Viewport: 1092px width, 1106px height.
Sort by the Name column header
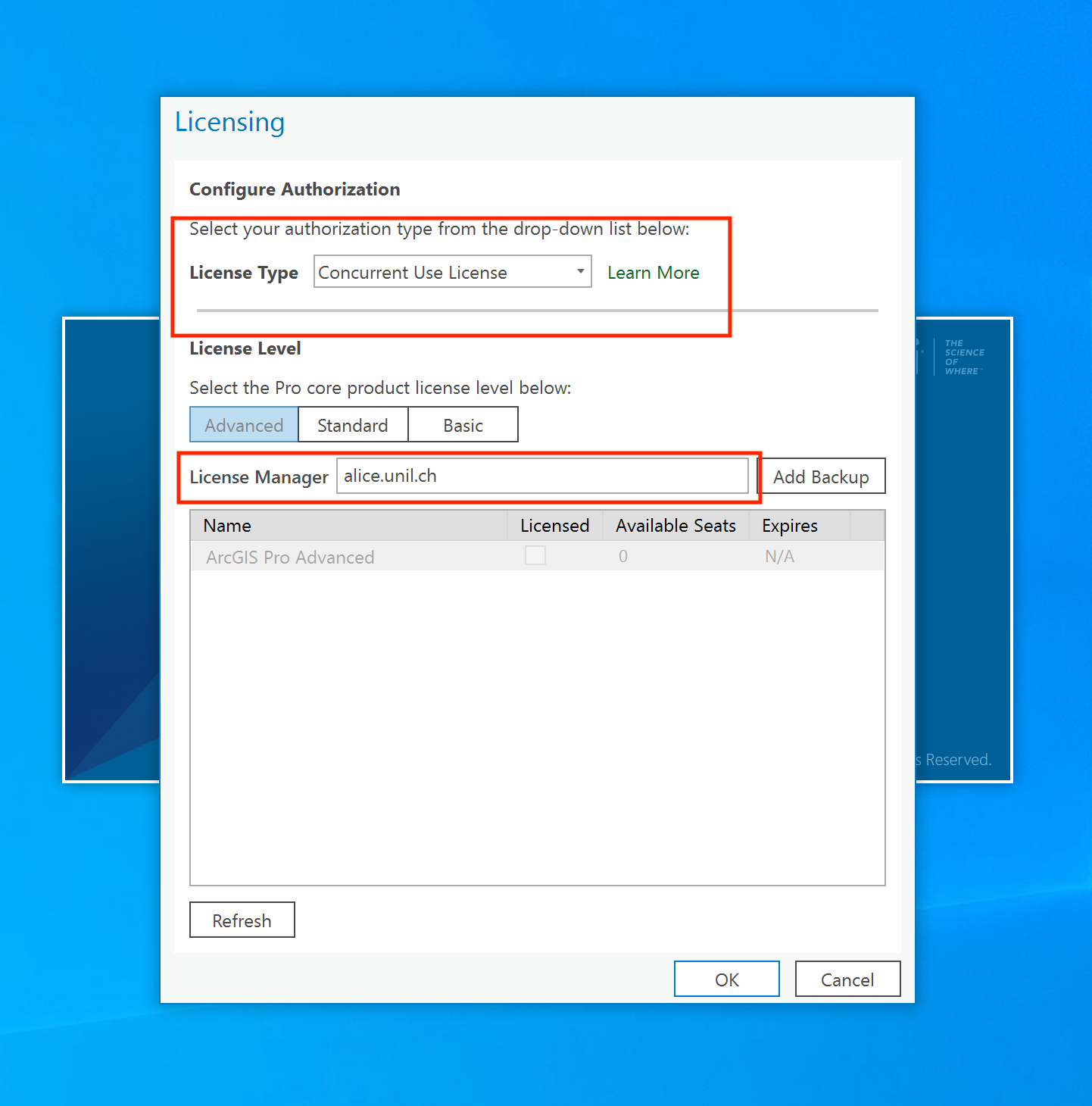348,526
